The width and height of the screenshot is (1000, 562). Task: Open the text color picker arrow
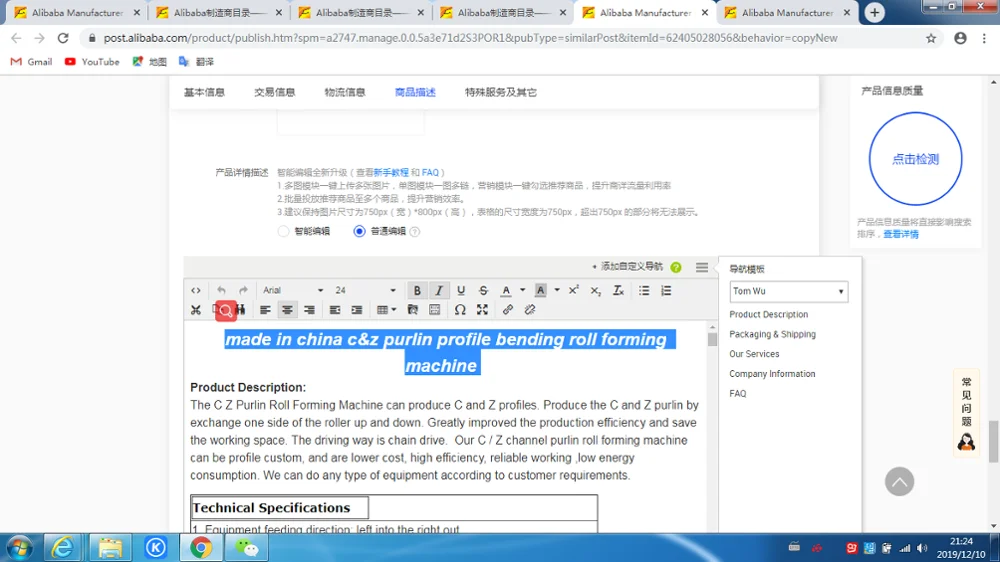click(522, 291)
